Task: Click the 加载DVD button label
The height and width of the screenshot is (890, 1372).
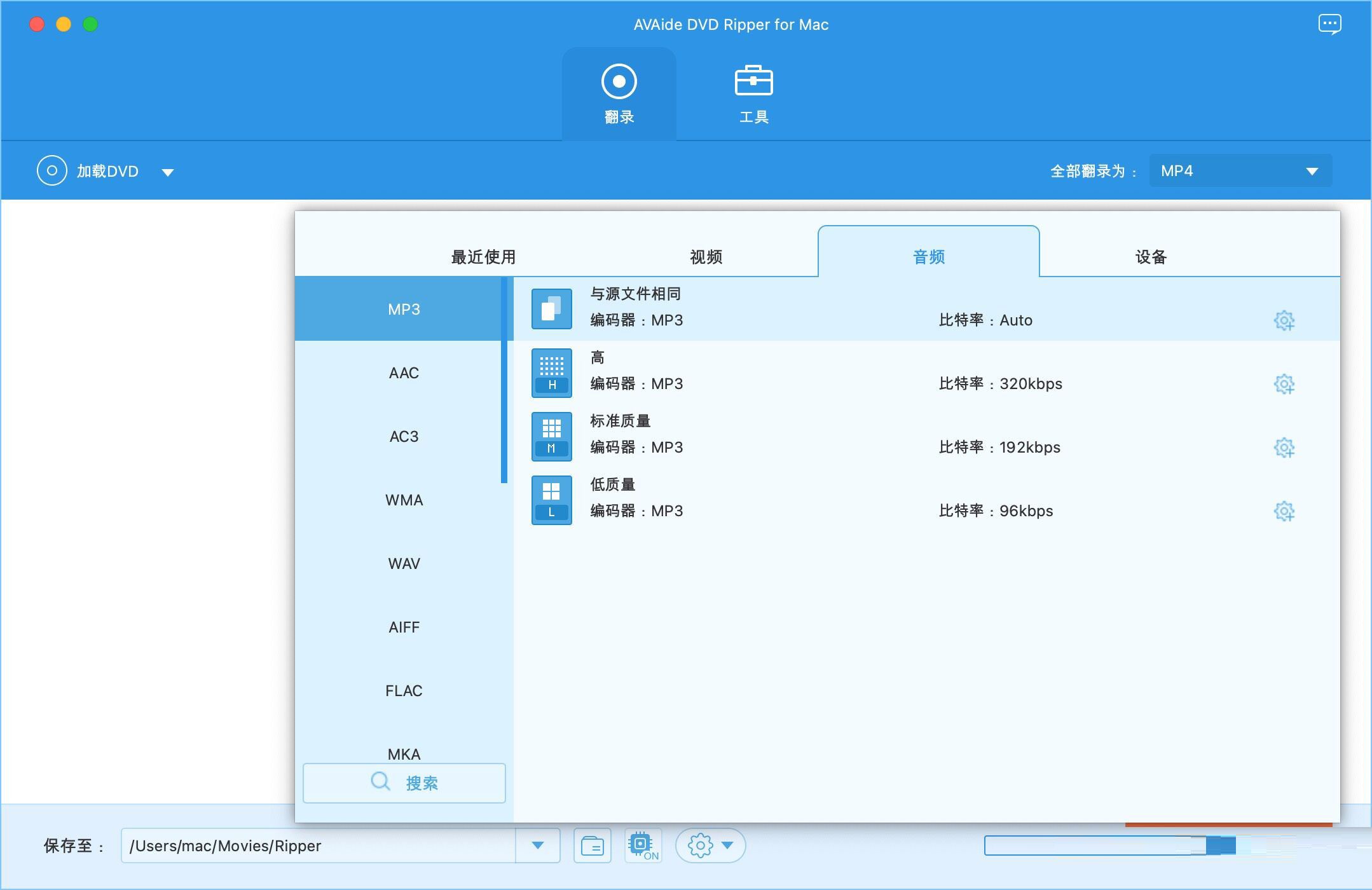Action: coord(107,172)
